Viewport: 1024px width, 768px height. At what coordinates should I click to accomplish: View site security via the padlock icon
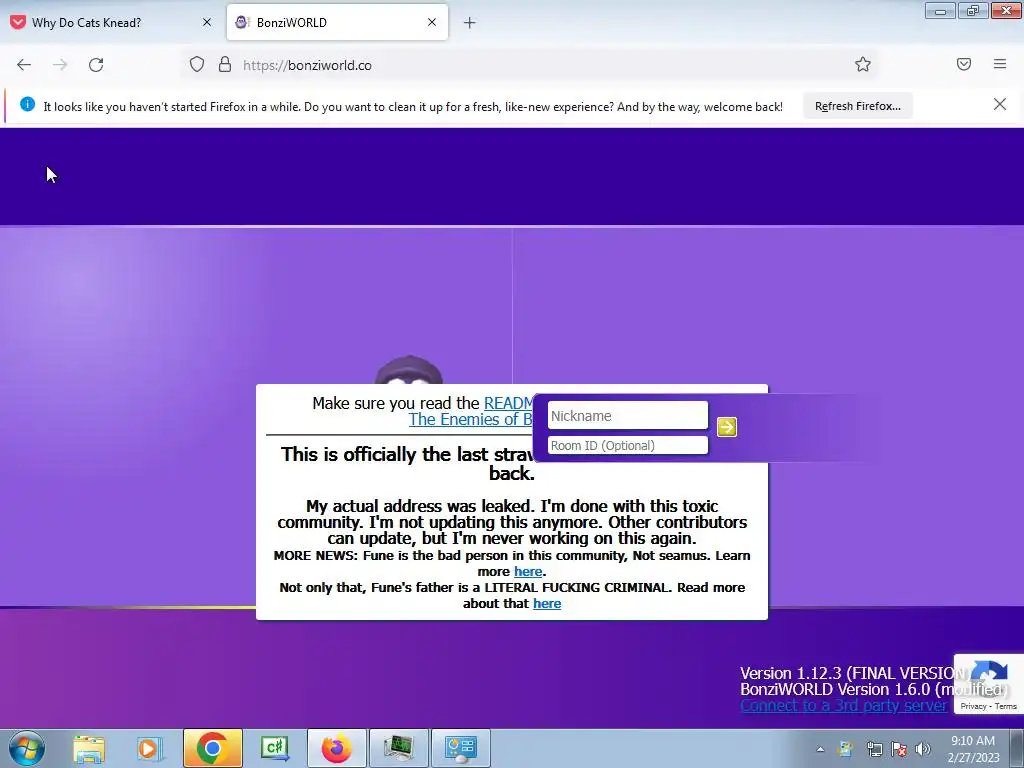click(x=225, y=65)
